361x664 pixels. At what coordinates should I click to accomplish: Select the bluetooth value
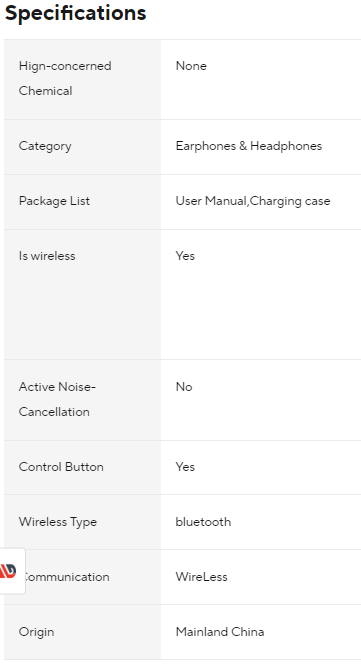click(x=203, y=522)
